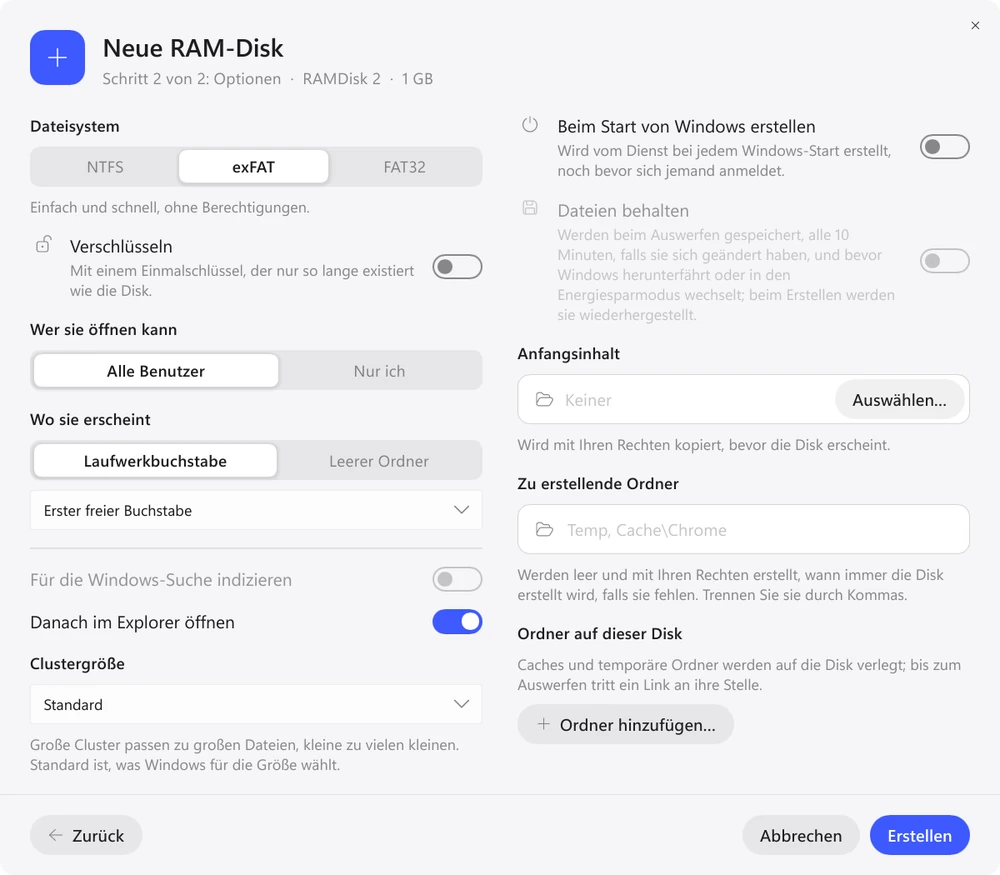Viewport: 1000px width, 875px height.
Task: Click the Auswählen... button
Action: point(899,399)
